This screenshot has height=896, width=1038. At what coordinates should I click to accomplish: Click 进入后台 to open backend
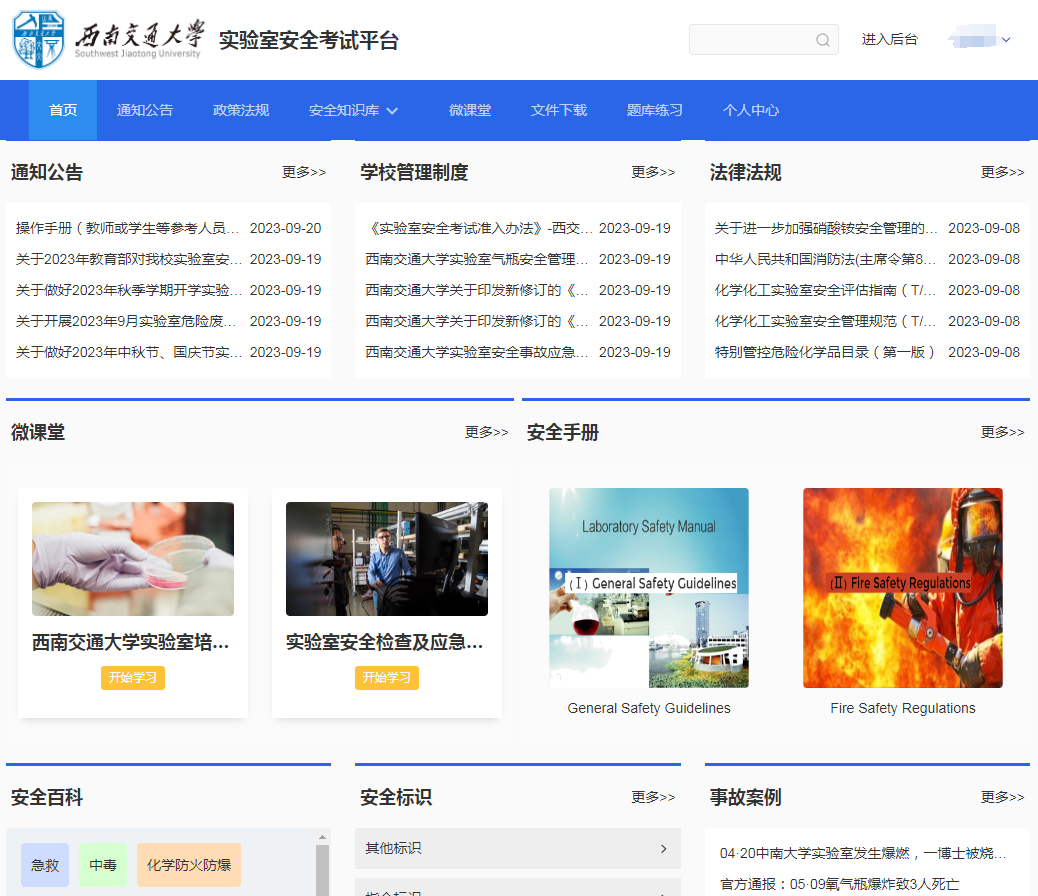point(889,39)
